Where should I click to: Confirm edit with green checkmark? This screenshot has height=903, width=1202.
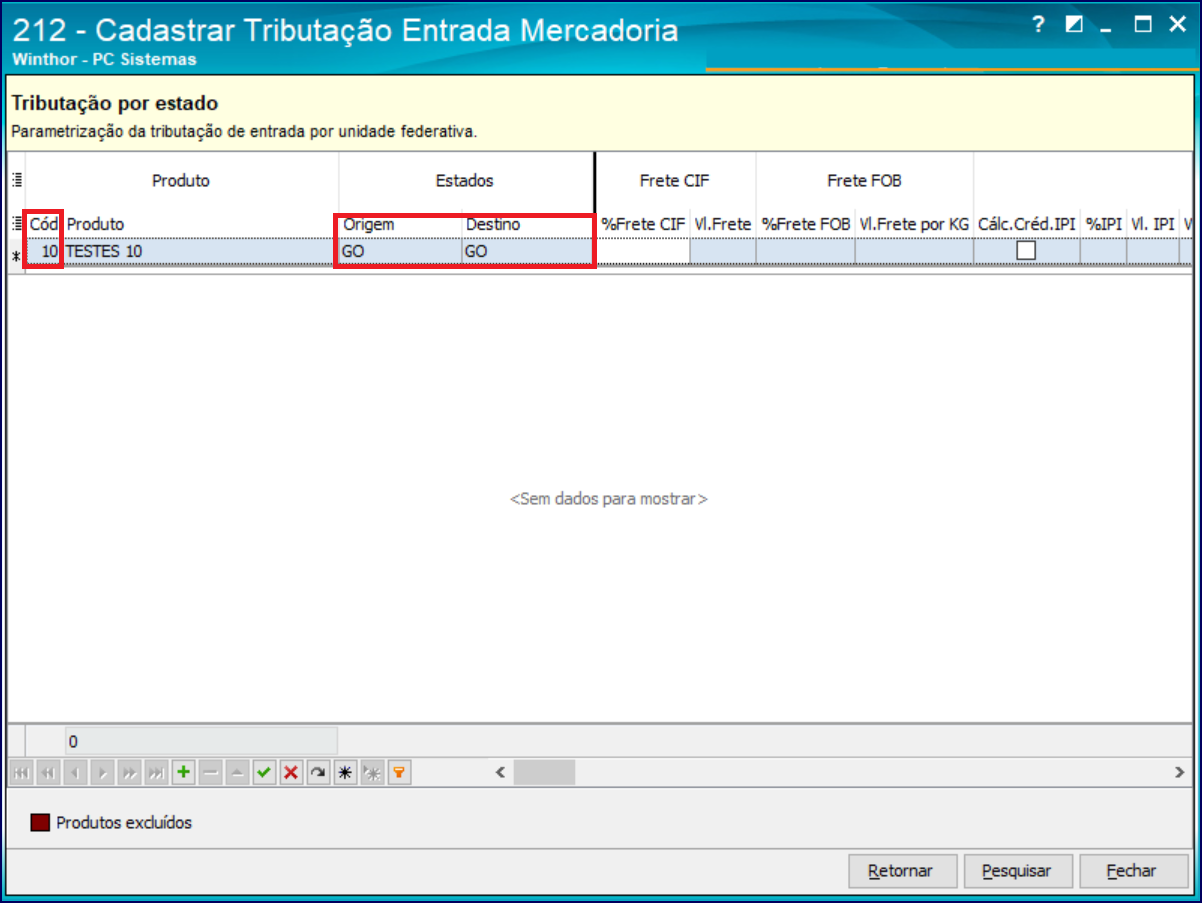[x=264, y=772]
